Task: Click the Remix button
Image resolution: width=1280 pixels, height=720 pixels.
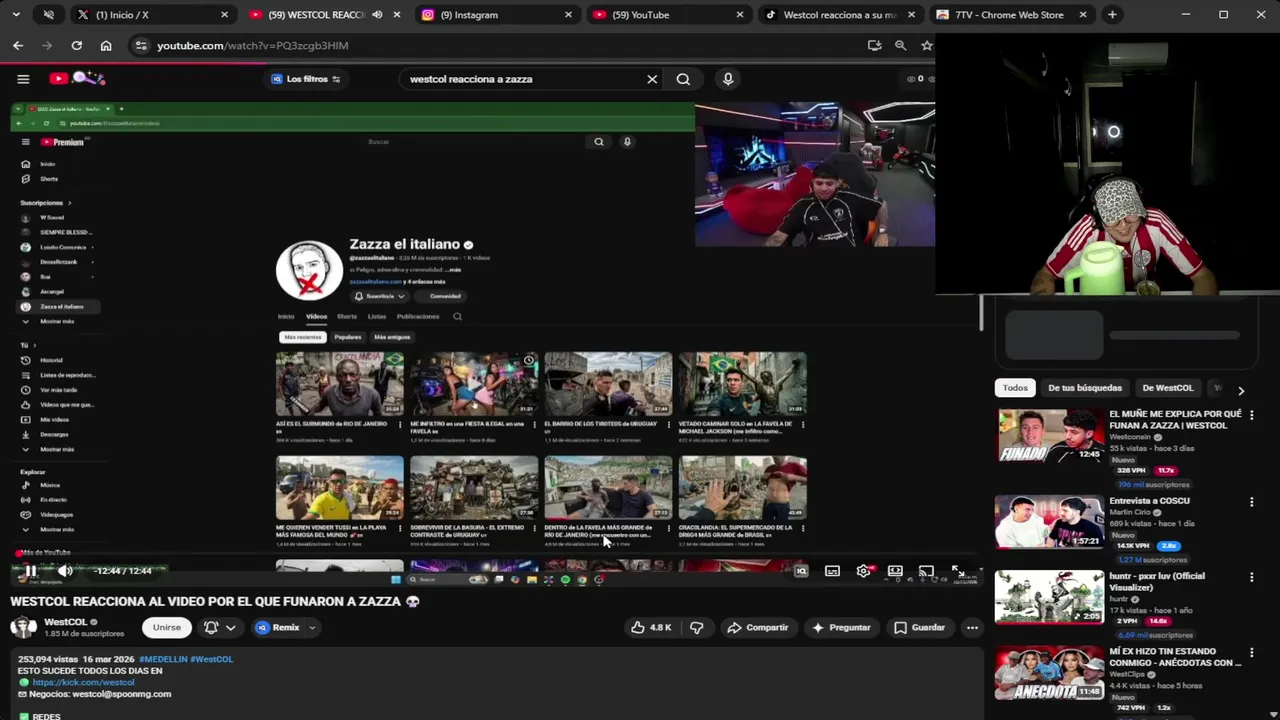Action: coord(277,628)
